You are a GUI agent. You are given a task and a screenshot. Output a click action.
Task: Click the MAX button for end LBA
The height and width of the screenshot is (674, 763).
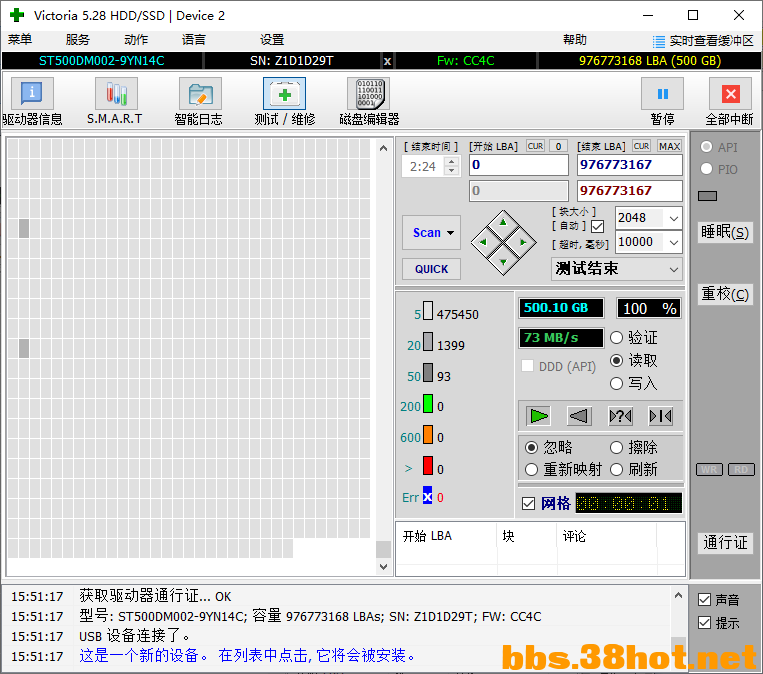670,146
